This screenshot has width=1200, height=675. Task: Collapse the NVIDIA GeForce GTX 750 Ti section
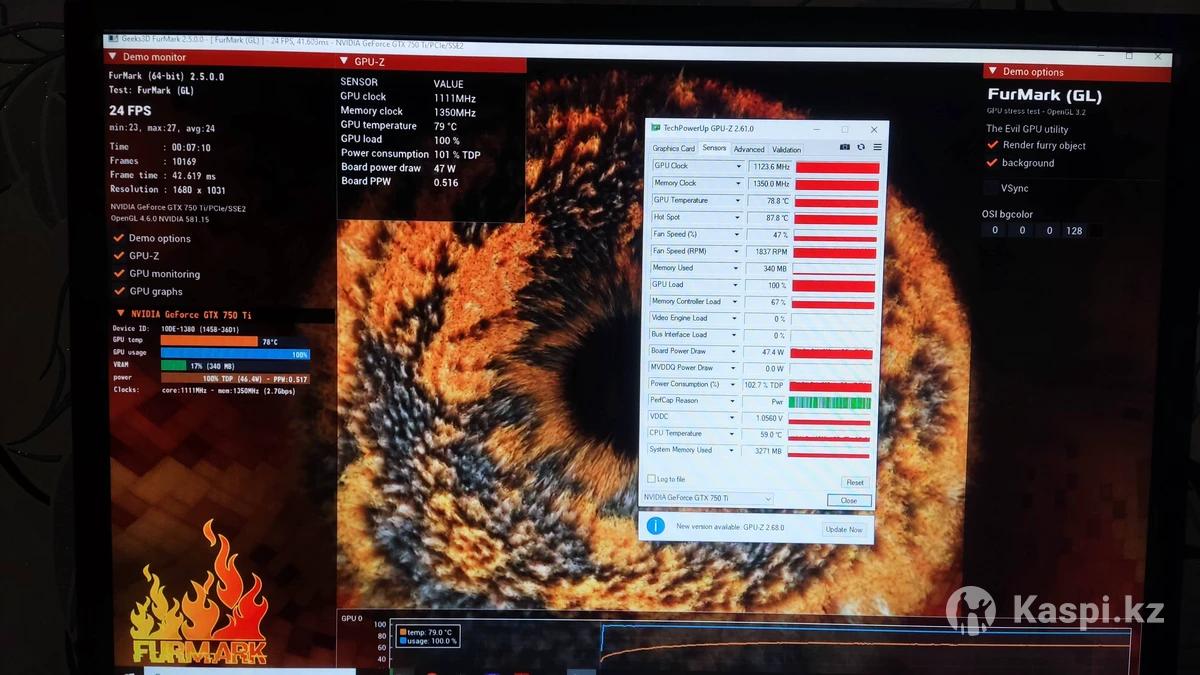[121, 314]
